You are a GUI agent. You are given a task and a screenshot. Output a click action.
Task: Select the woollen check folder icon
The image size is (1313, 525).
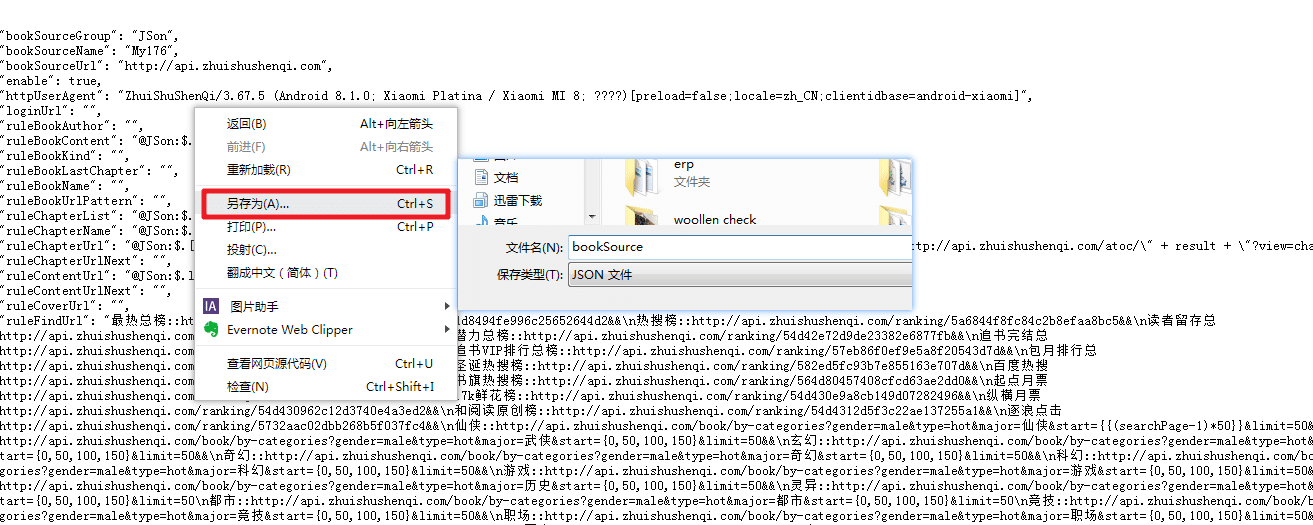click(642, 217)
